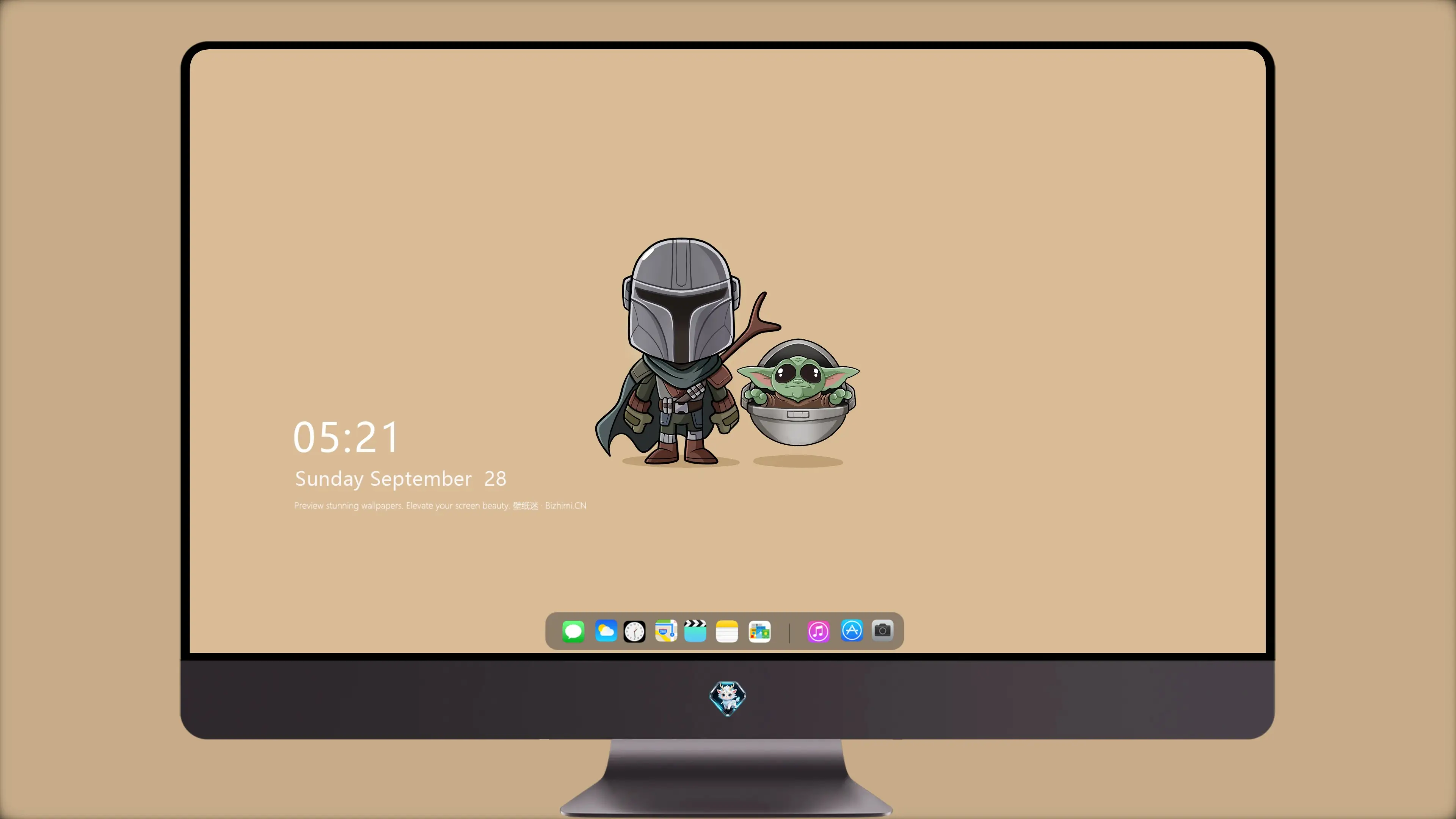Image resolution: width=1456 pixels, height=819 pixels.
Task: Open the green Messages app in the dock
Action: click(x=573, y=631)
